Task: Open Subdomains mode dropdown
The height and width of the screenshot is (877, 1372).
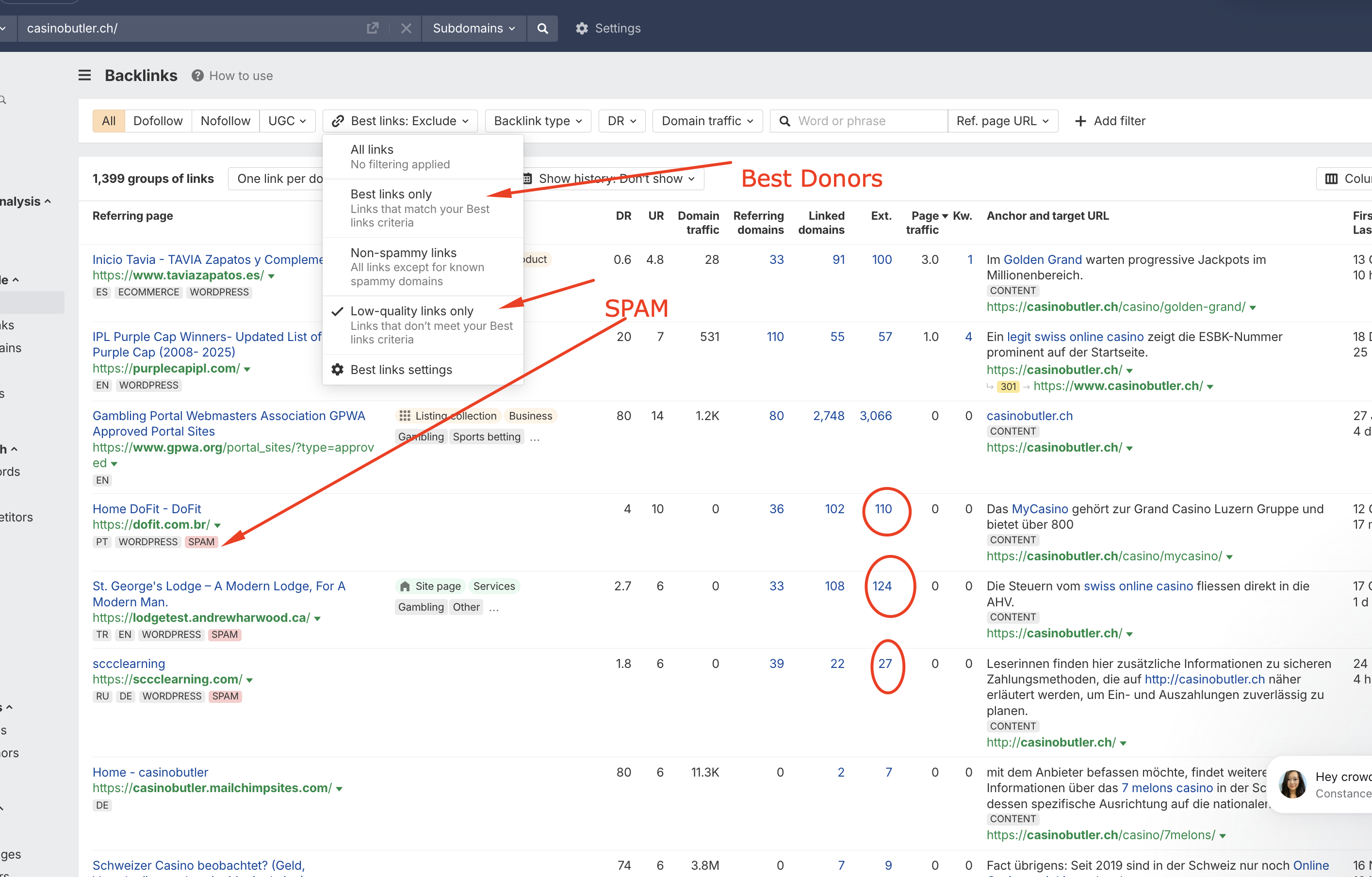Action: click(x=473, y=28)
